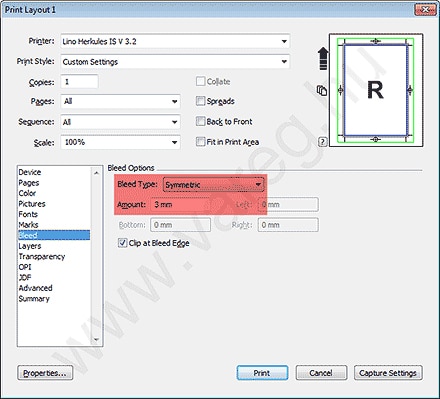
Task: Click the bleed Amount field
Action: pos(180,204)
